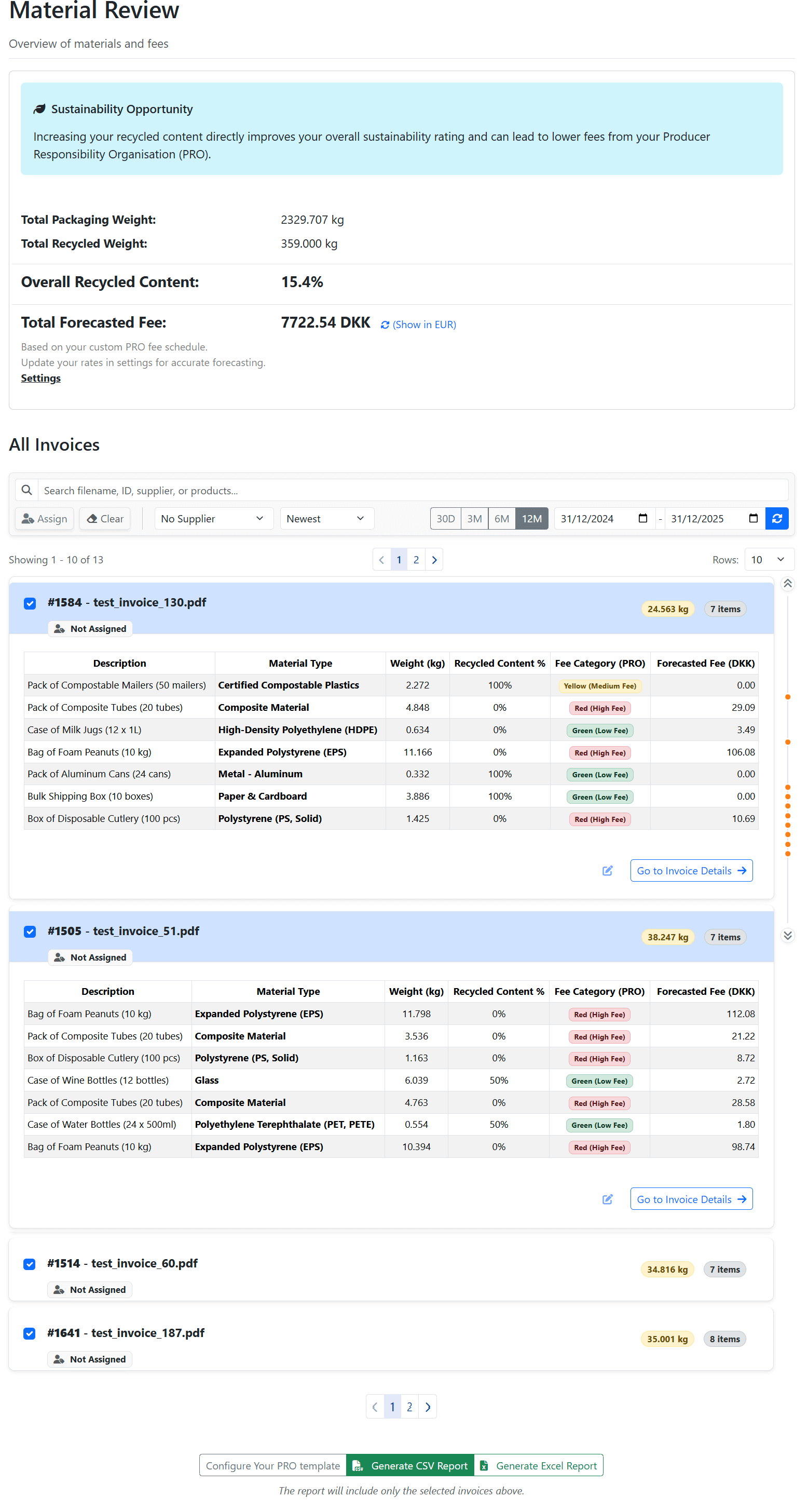
Task: Click Show in EUR link
Action: point(424,325)
